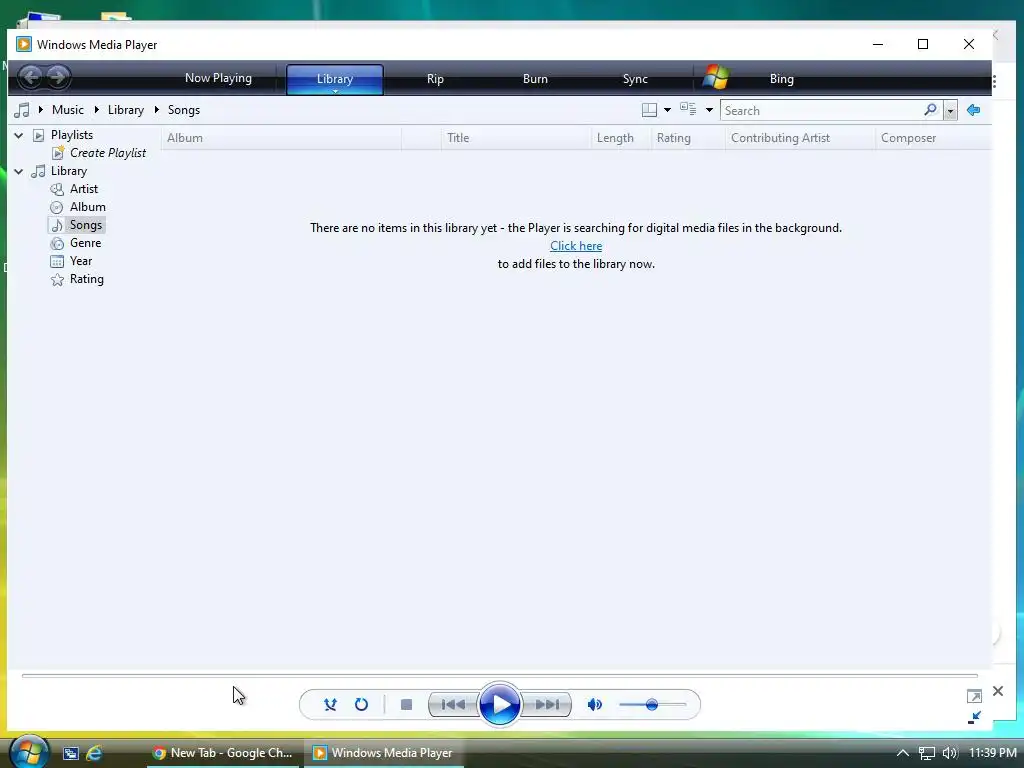Click the Next track button

pyautogui.click(x=547, y=704)
